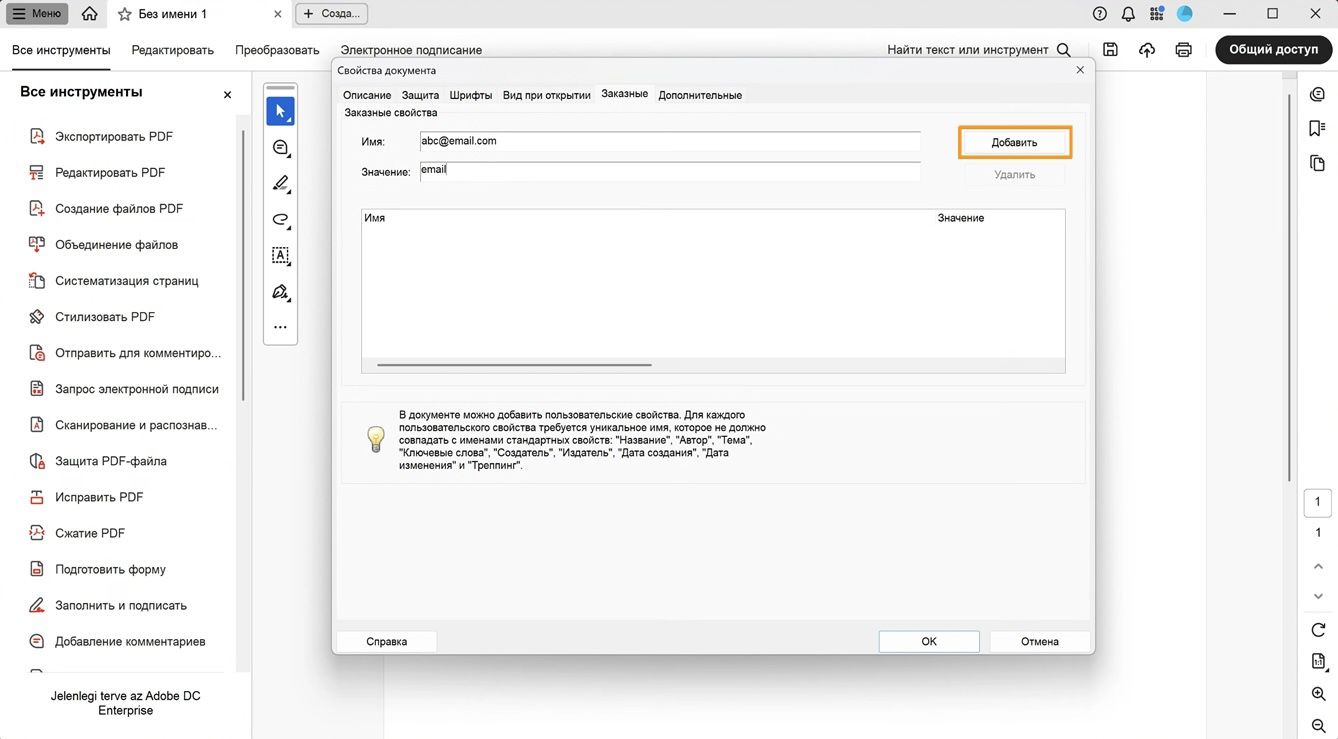Open notifications bell icon
This screenshot has width=1338, height=739.
click(1128, 14)
